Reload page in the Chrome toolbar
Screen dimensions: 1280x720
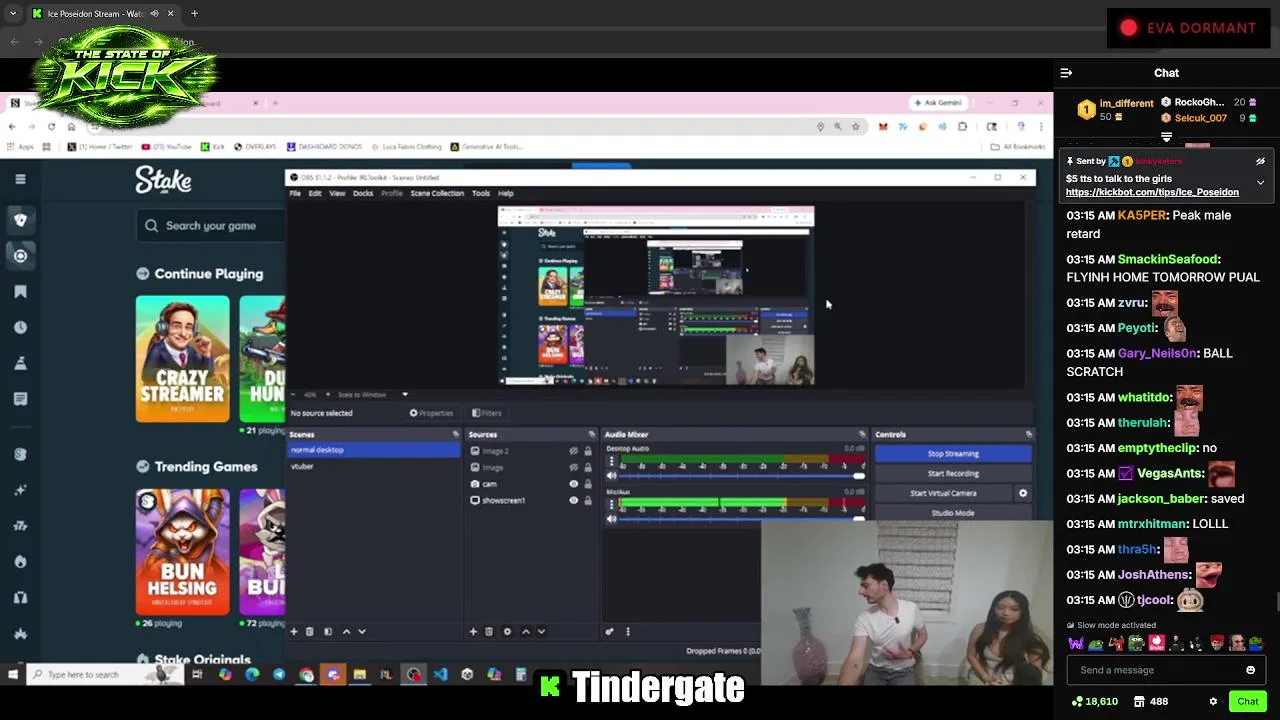51,127
